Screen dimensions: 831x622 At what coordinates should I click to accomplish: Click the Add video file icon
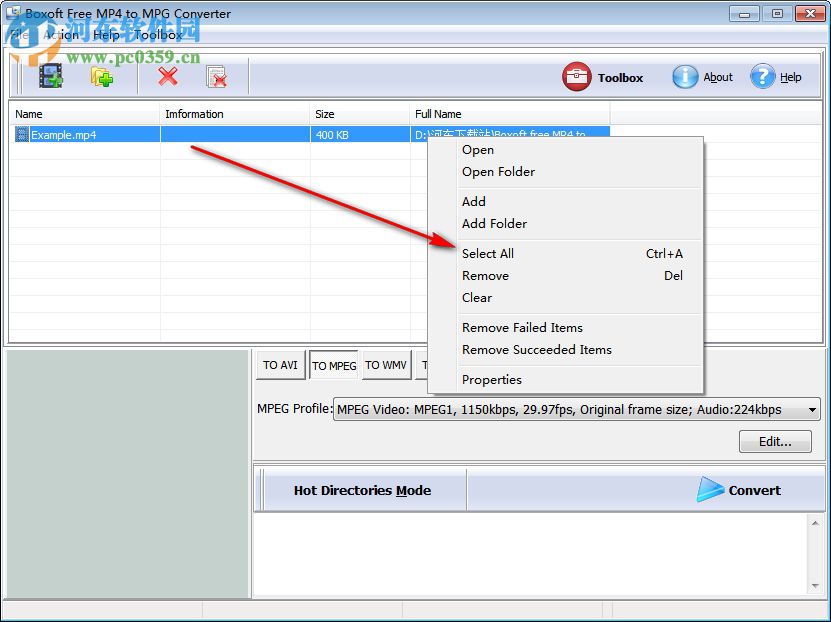pyautogui.click(x=50, y=75)
